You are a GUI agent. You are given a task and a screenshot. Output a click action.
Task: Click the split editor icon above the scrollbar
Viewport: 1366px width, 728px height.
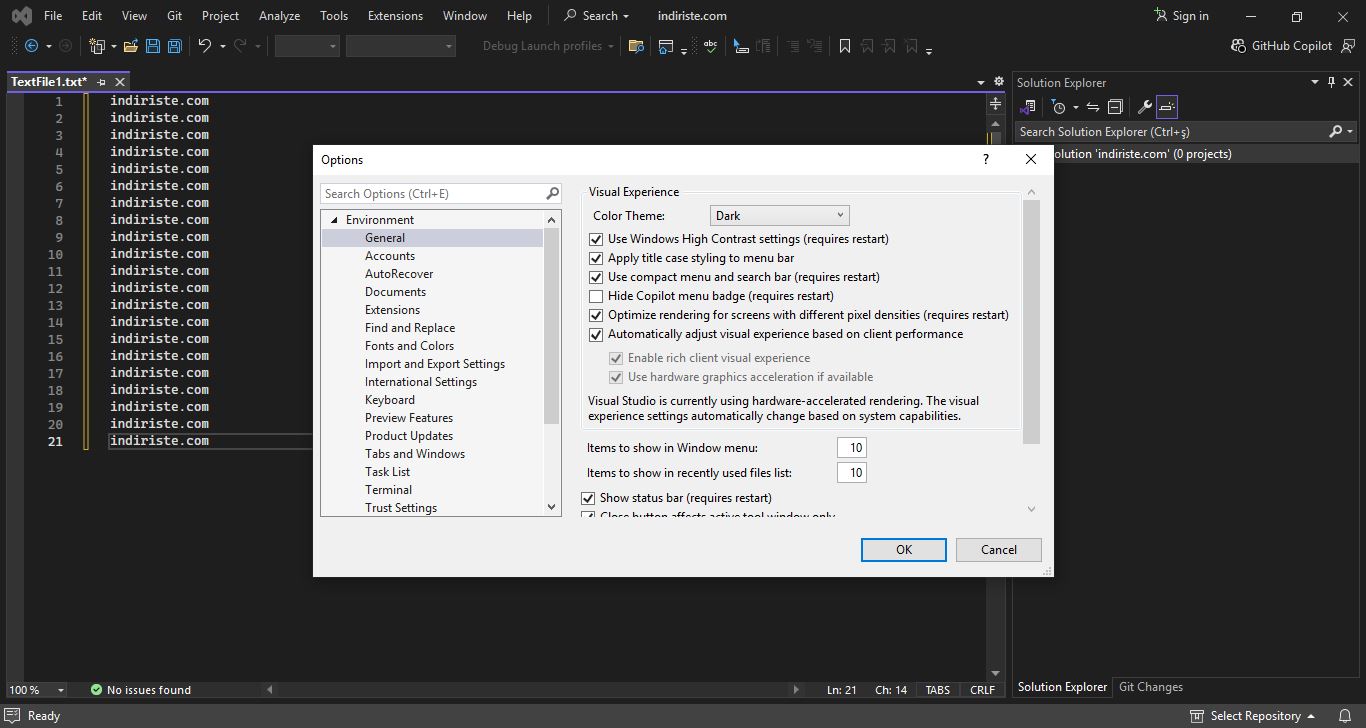coord(995,104)
